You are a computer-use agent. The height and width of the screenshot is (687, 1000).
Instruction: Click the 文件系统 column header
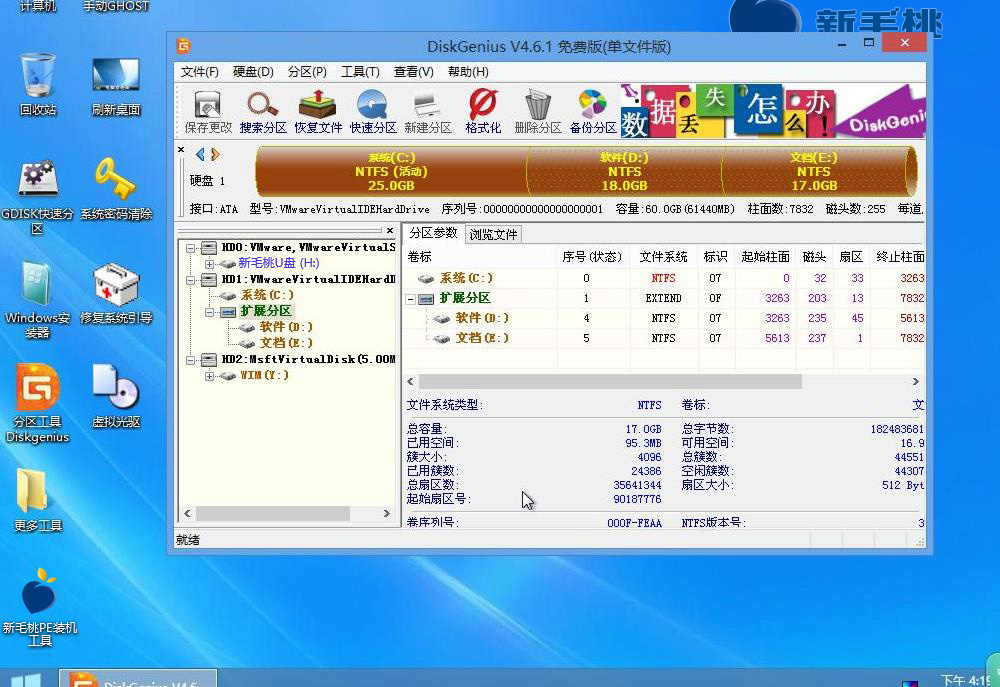663,256
